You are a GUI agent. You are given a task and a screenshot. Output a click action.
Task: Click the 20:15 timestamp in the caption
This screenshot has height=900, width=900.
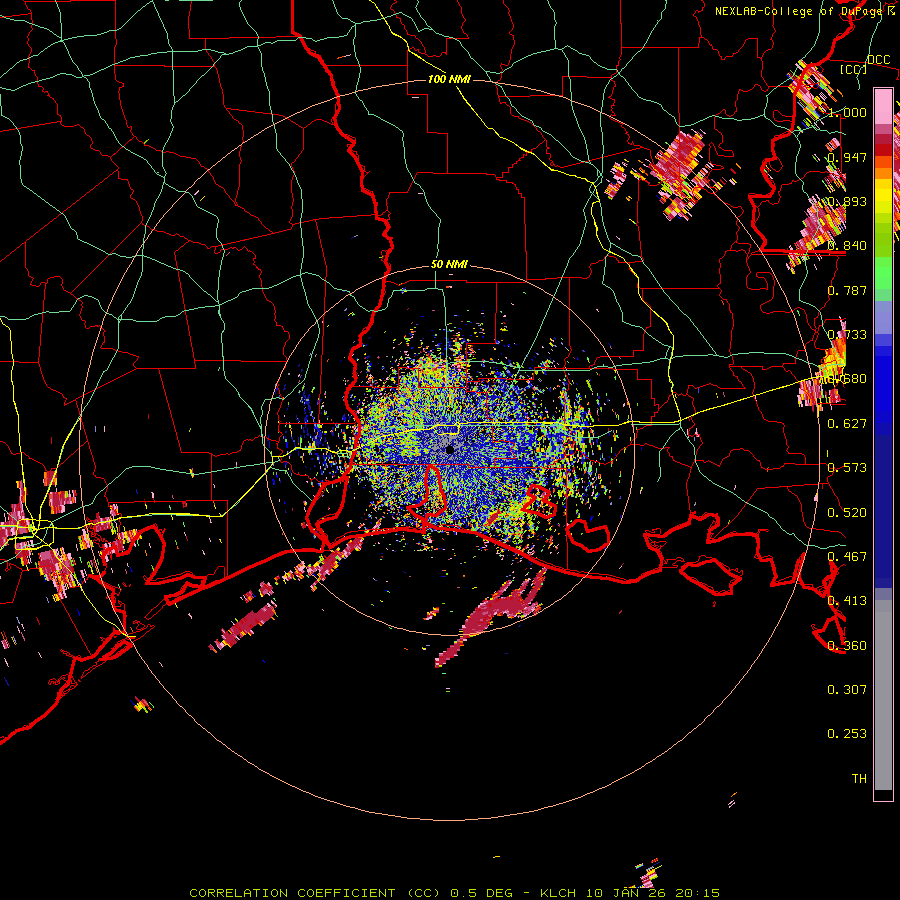point(697,893)
